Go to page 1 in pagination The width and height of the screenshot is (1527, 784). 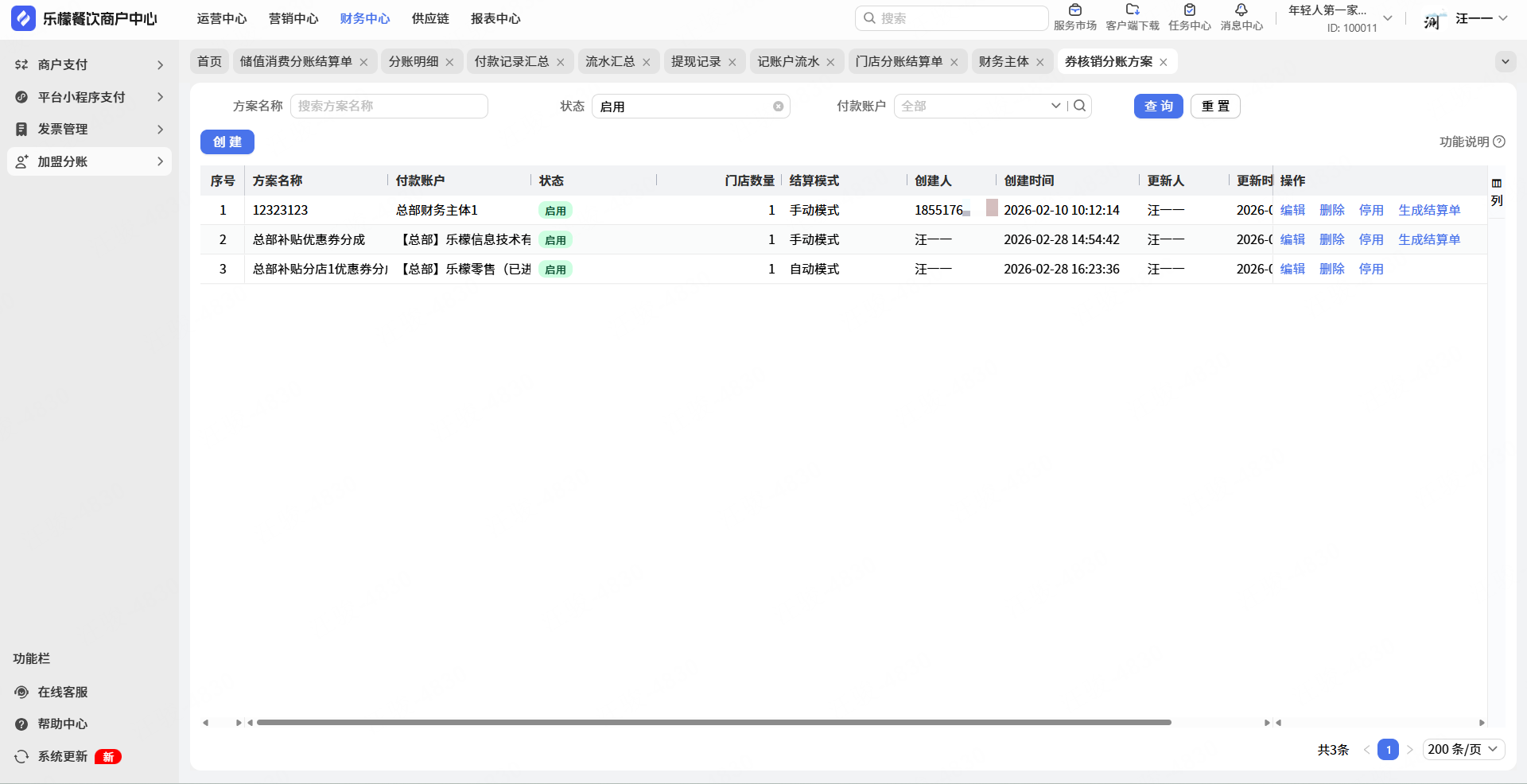point(1388,749)
